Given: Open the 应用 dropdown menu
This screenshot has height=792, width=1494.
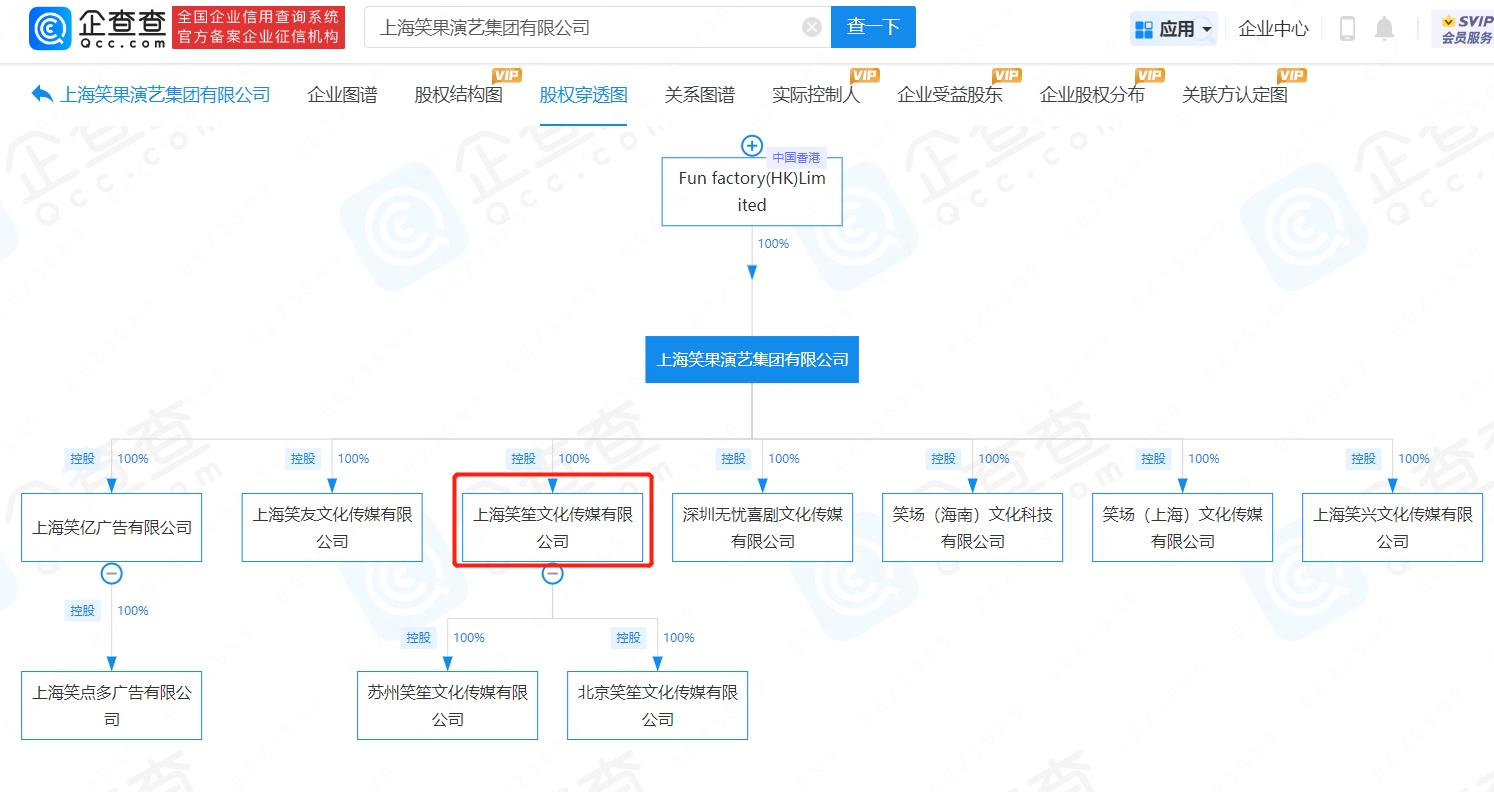Looking at the screenshot, I should click(1173, 29).
